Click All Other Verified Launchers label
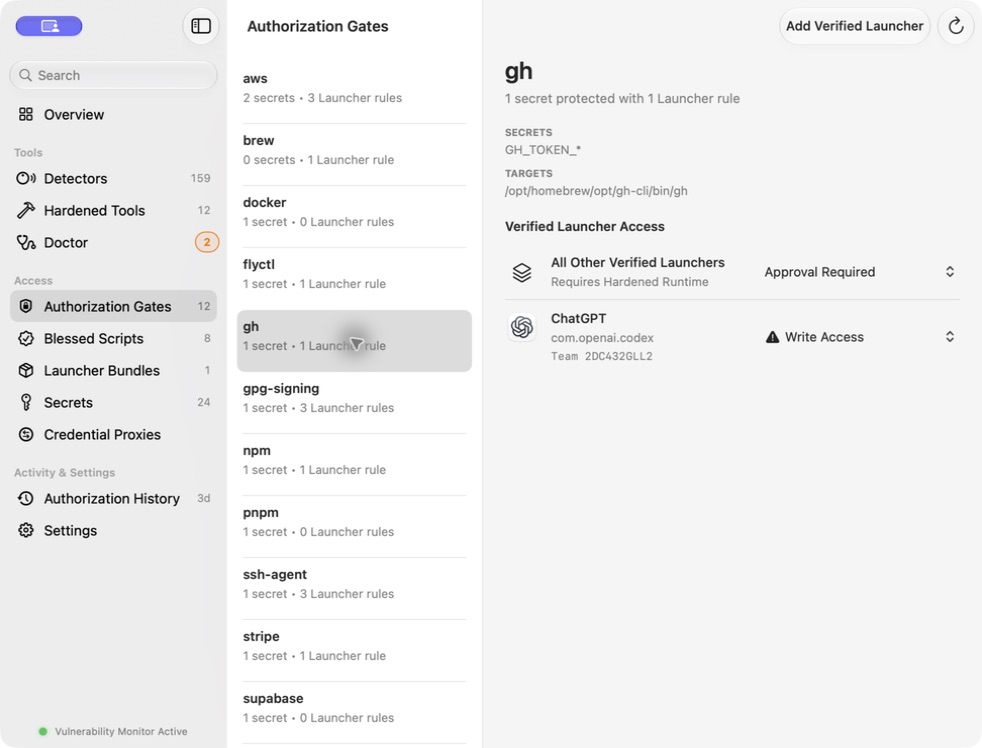This screenshot has width=982, height=748. (638, 262)
